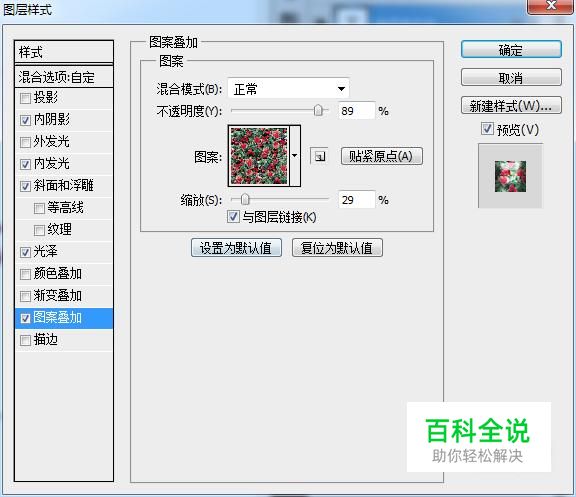Uncheck the 图案叠加 checkbox
This screenshot has width=576, height=497.
tap(25, 318)
